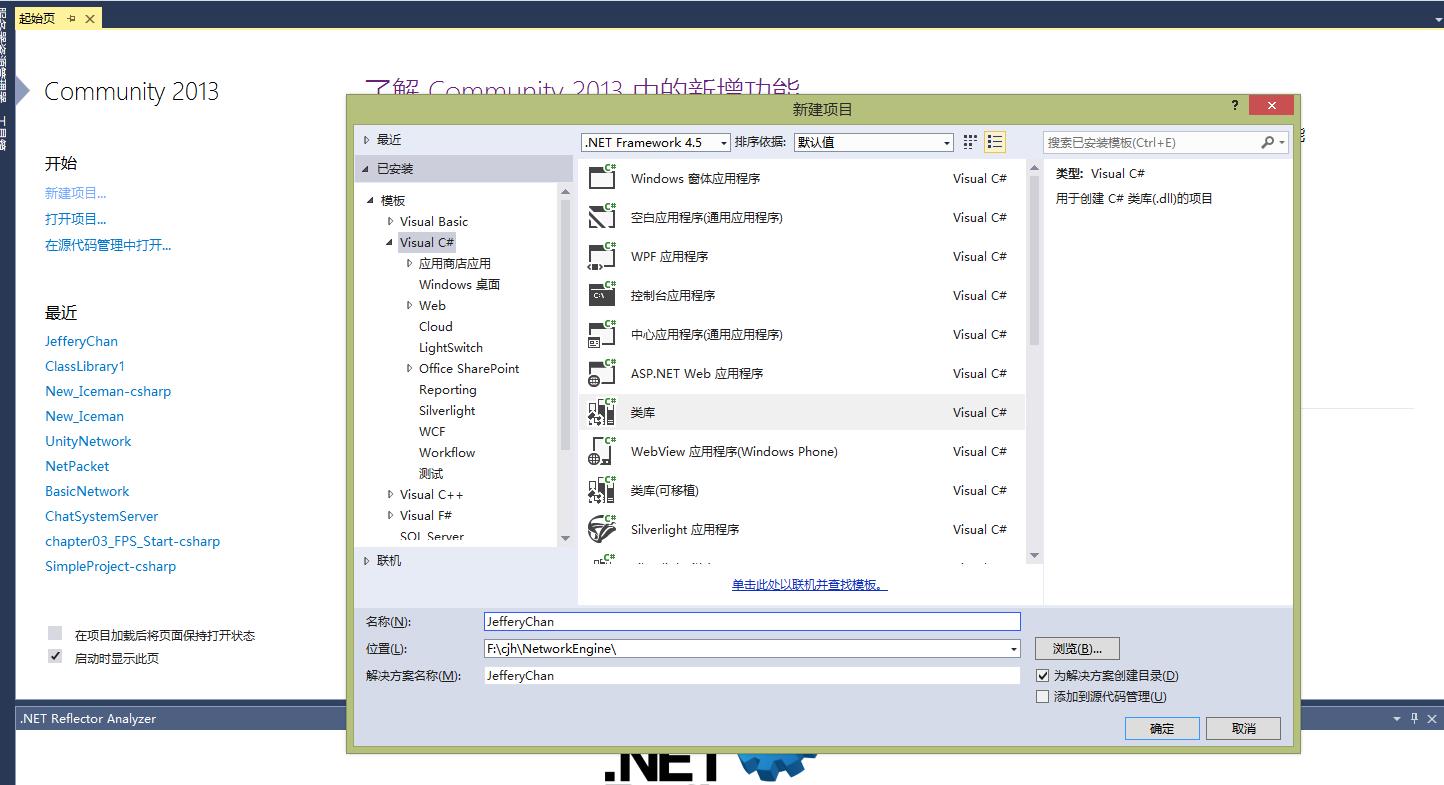Choose the WebView 应用程序(Windows Phone) icon
Viewport: 1444px width, 785px height.
[602, 451]
